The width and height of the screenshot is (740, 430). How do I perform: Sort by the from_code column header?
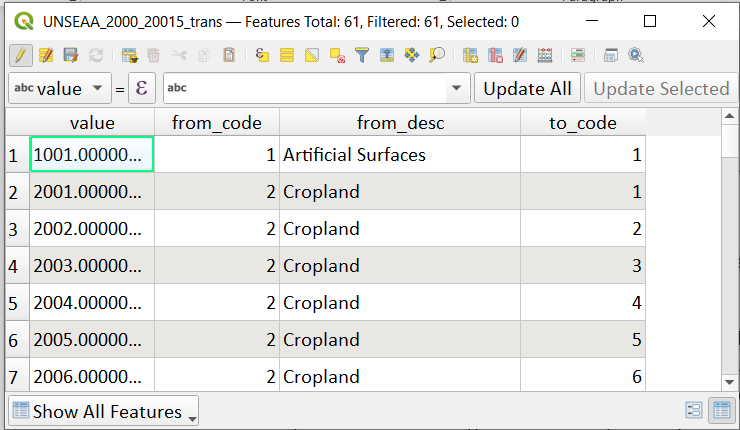pyautogui.click(x=217, y=123)
